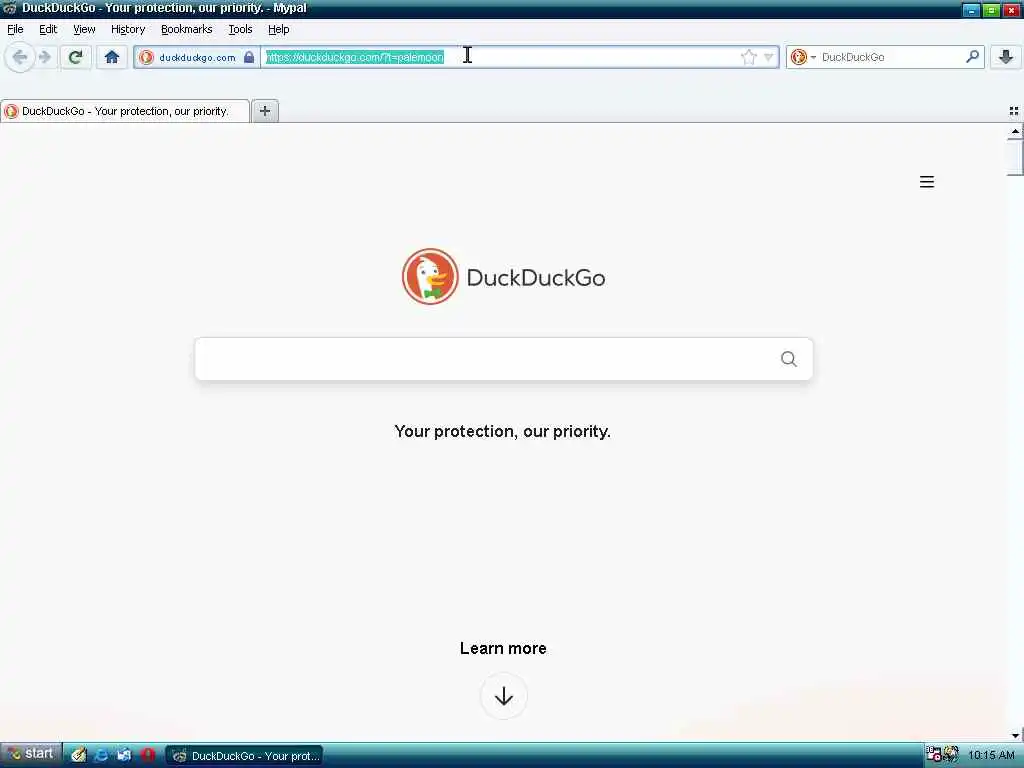Click the main DuckDuckGo search box

click(x=504, y=359)
